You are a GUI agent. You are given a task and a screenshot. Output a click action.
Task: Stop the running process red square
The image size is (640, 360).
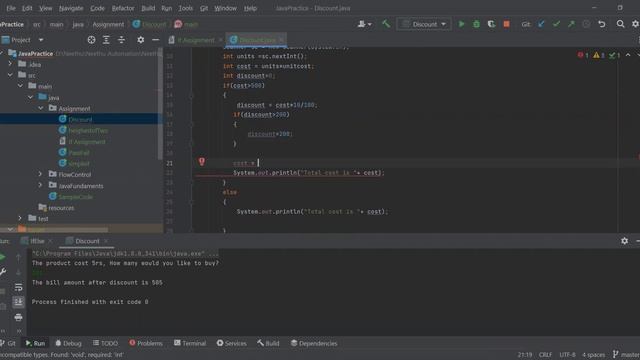507,24
